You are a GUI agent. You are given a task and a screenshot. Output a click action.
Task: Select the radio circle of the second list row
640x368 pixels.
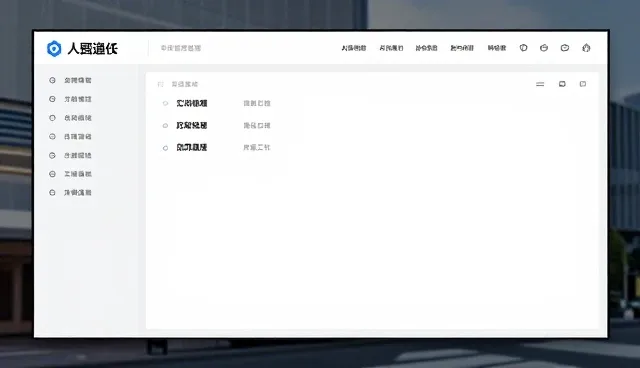point(165,126)
